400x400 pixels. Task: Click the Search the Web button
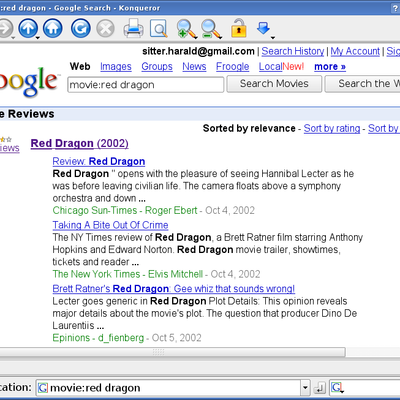click(x=363, y=84)
